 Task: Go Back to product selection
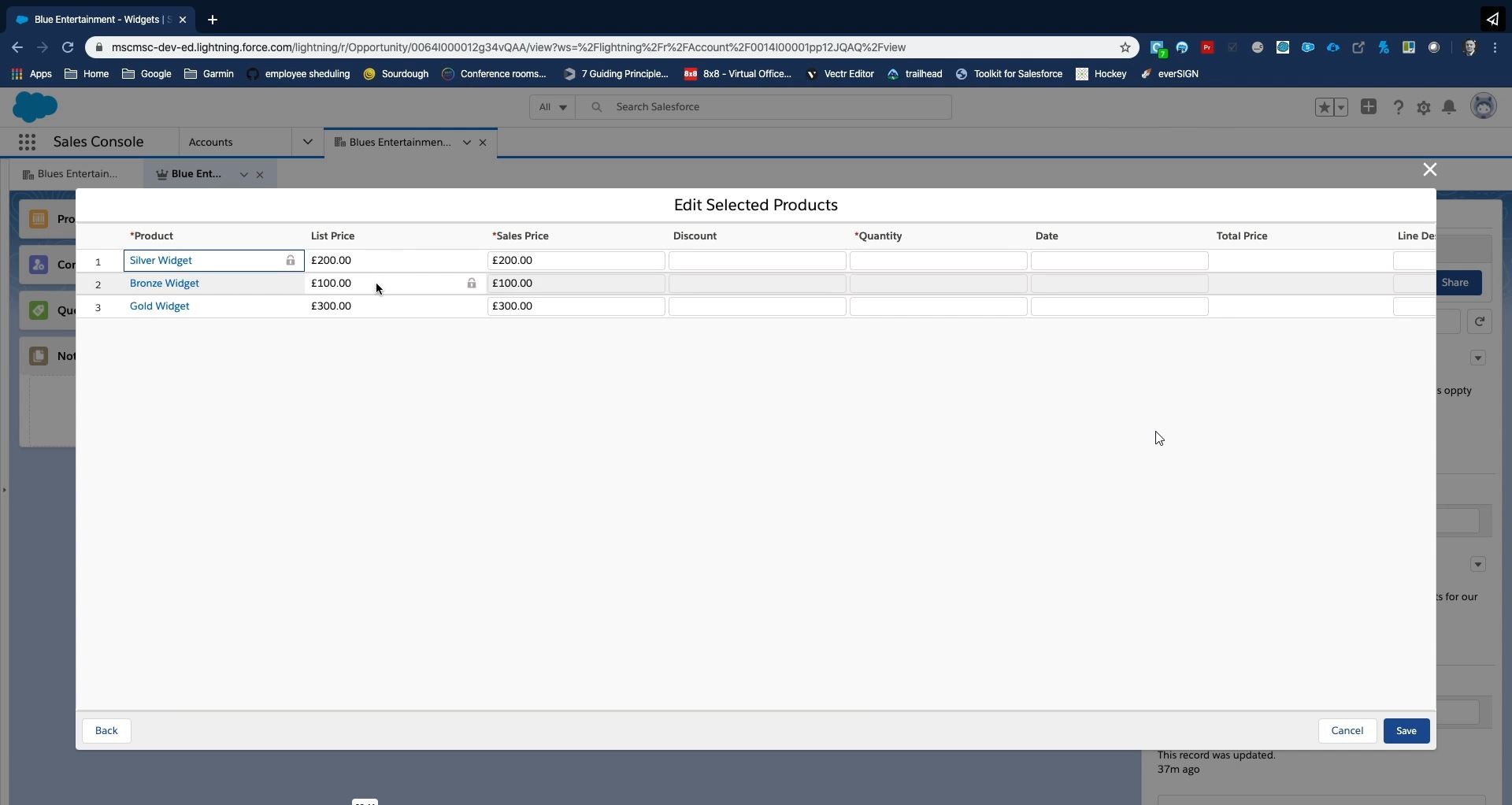pyautogui.click(x=106, y=731)
